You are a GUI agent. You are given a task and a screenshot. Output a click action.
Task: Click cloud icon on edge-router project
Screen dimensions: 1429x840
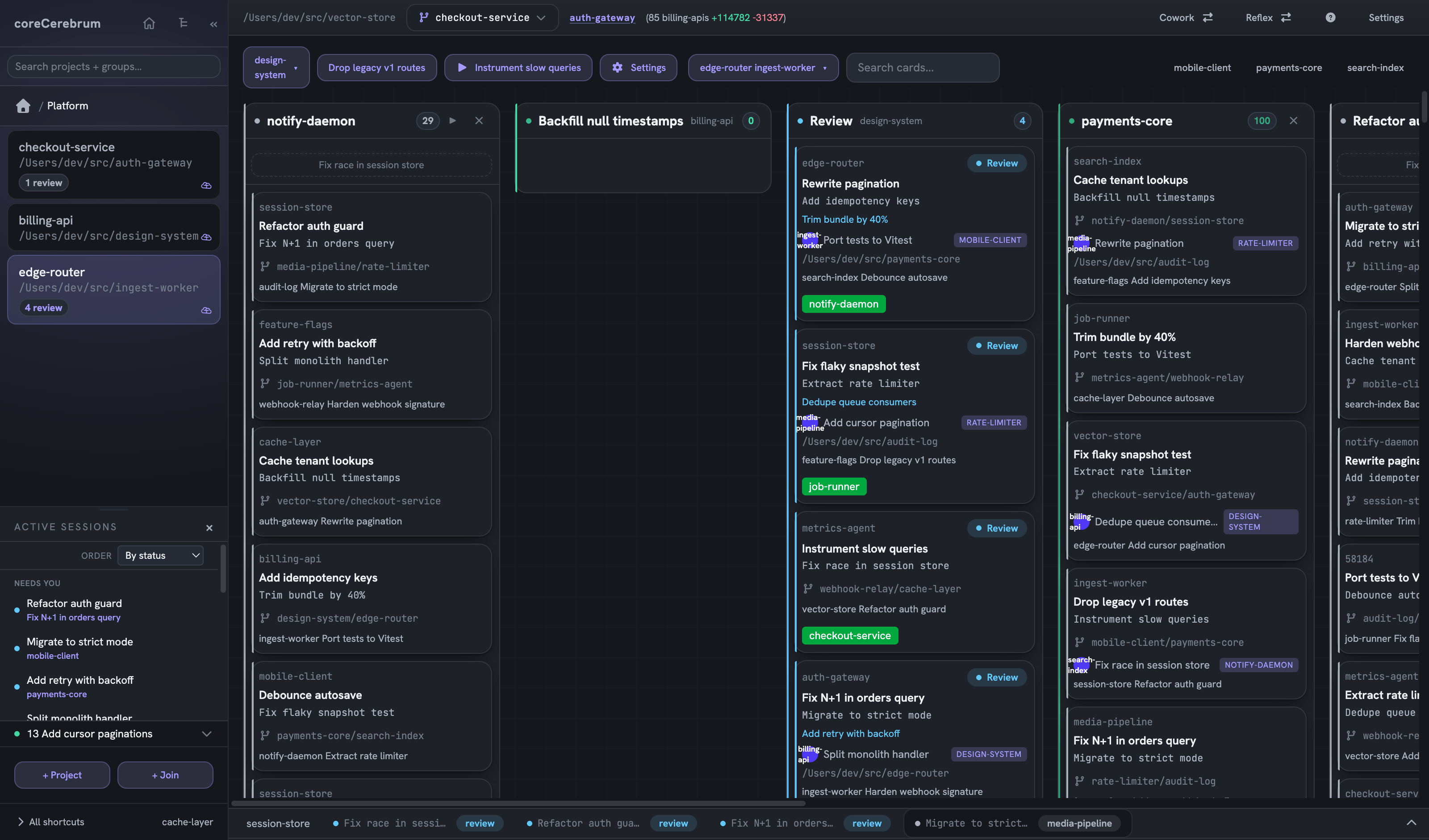tap(206, 310)
